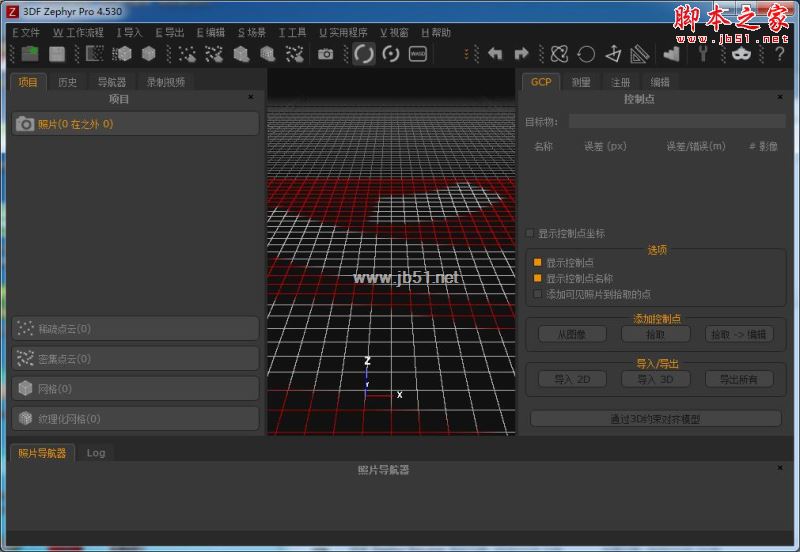800x552 pixels.
Task: Click the circular rotate arrow icon
Action: point(586,54)
